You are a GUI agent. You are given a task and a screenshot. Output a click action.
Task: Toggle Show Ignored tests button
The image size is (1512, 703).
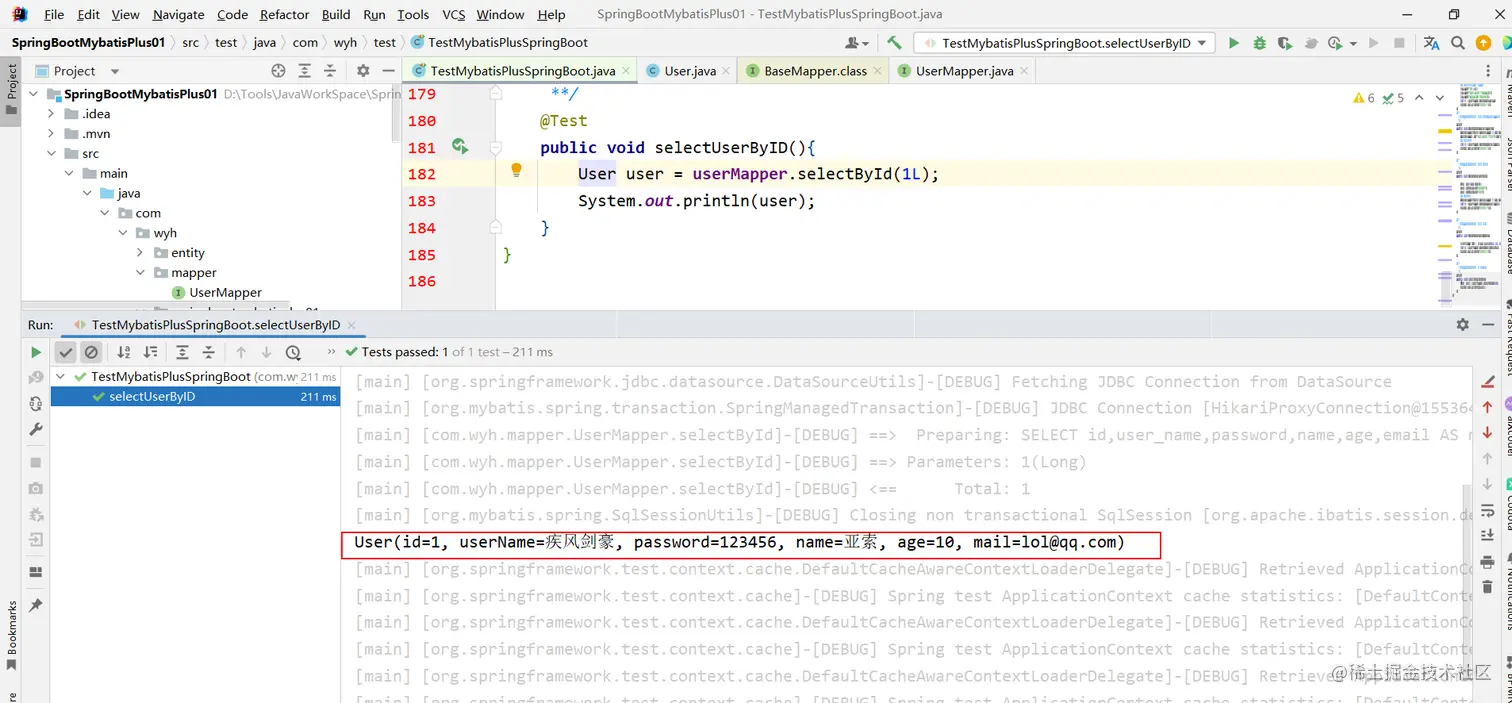(x=91, y=352)
